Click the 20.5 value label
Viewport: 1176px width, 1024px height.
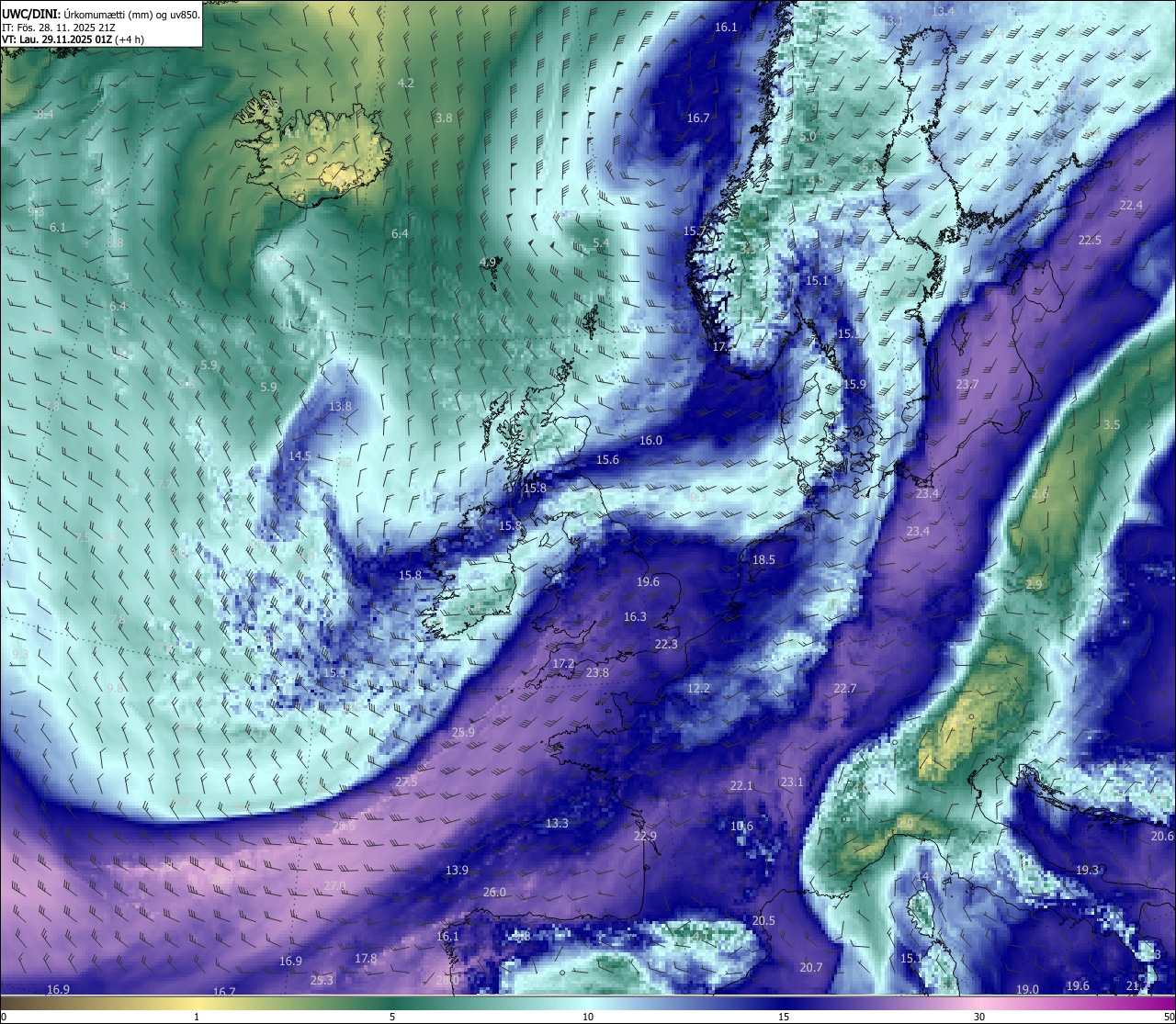[763, 920]
